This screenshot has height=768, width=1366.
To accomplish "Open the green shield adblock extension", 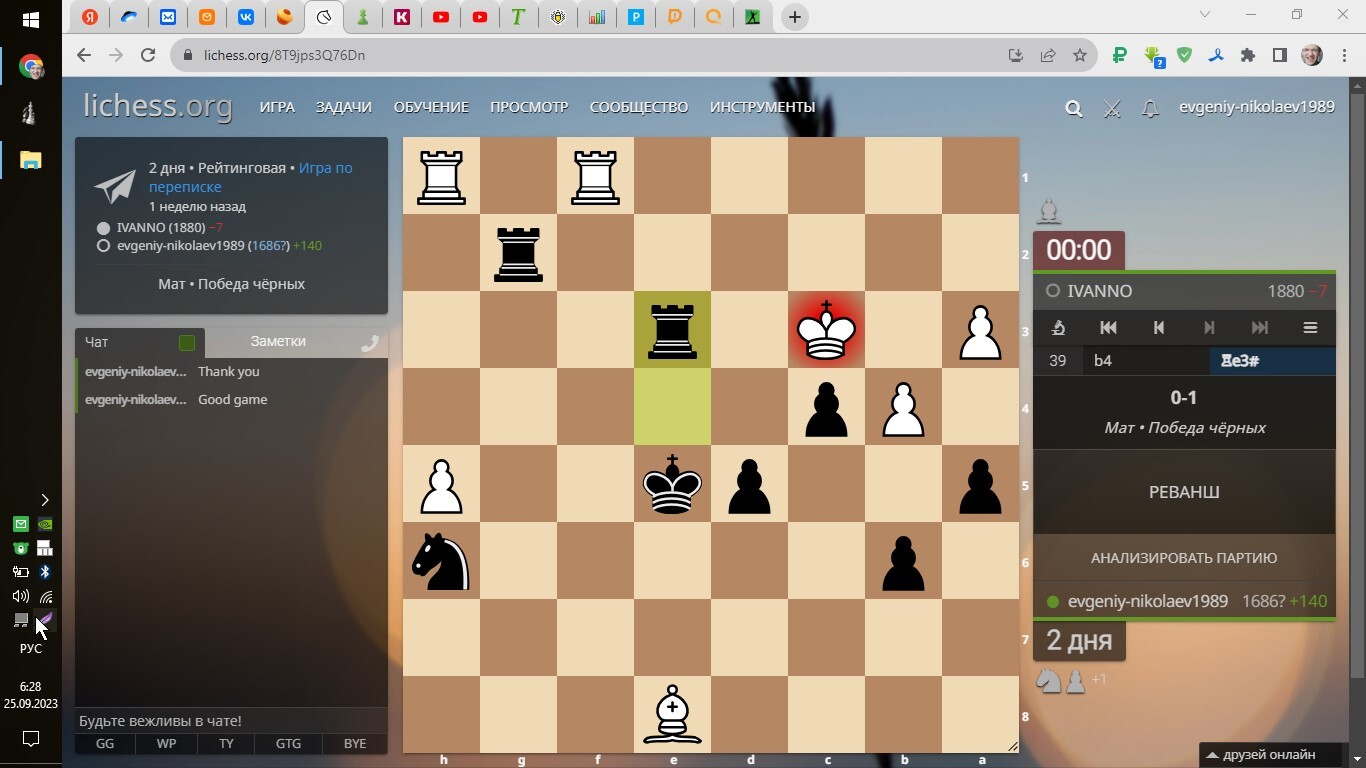I will tap(1185, 56).
